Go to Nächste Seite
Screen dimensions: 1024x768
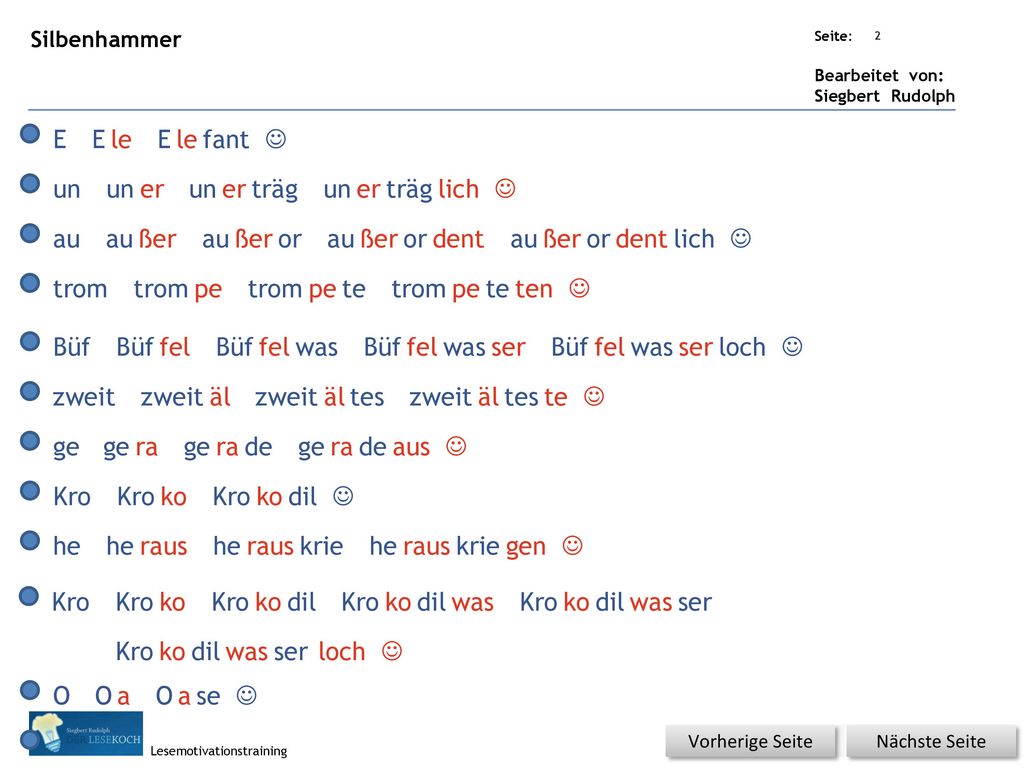931,741
